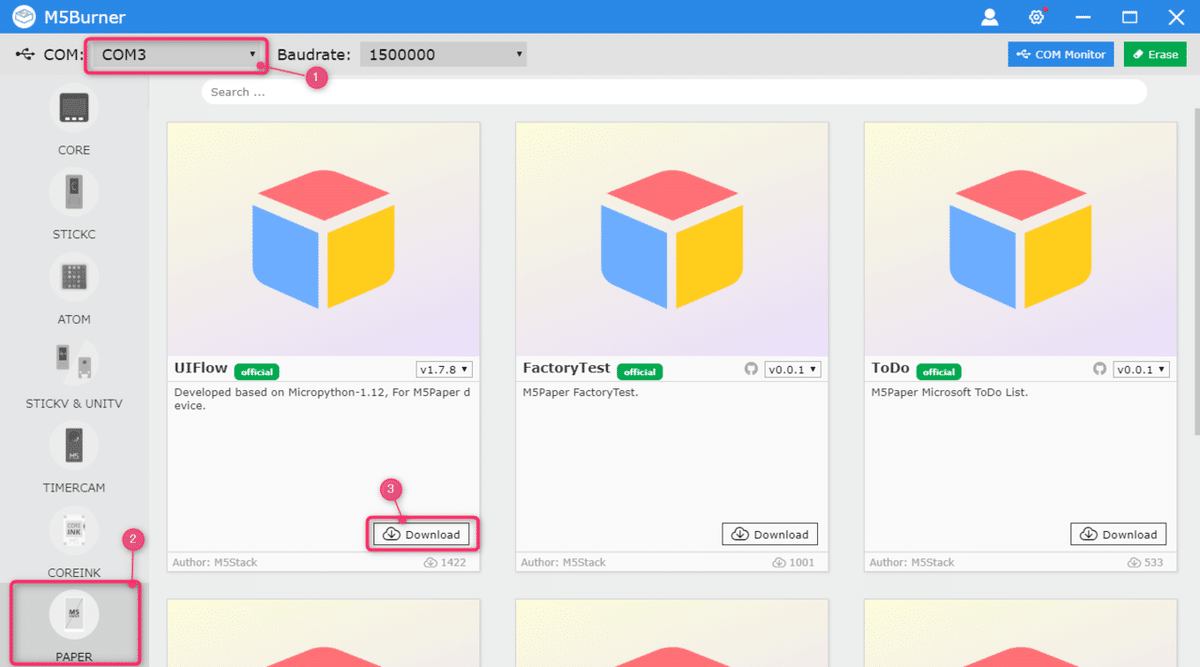Open the user account icon
The height and width of the screenshot is (667, 1200).
click(990, 17)
